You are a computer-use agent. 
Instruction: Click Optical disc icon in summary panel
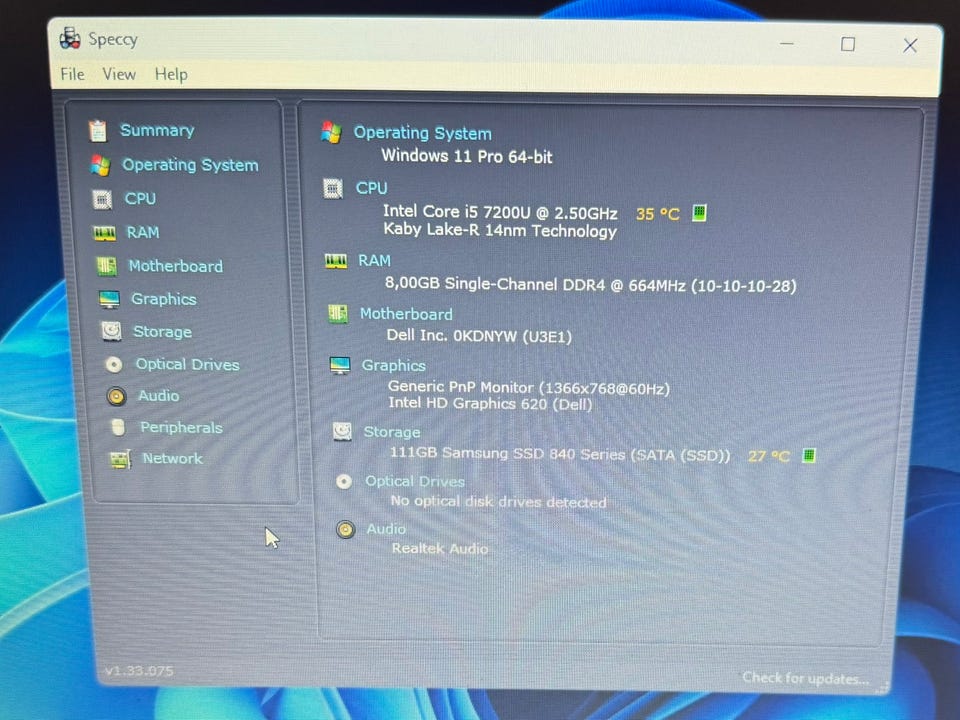[344, 482]
